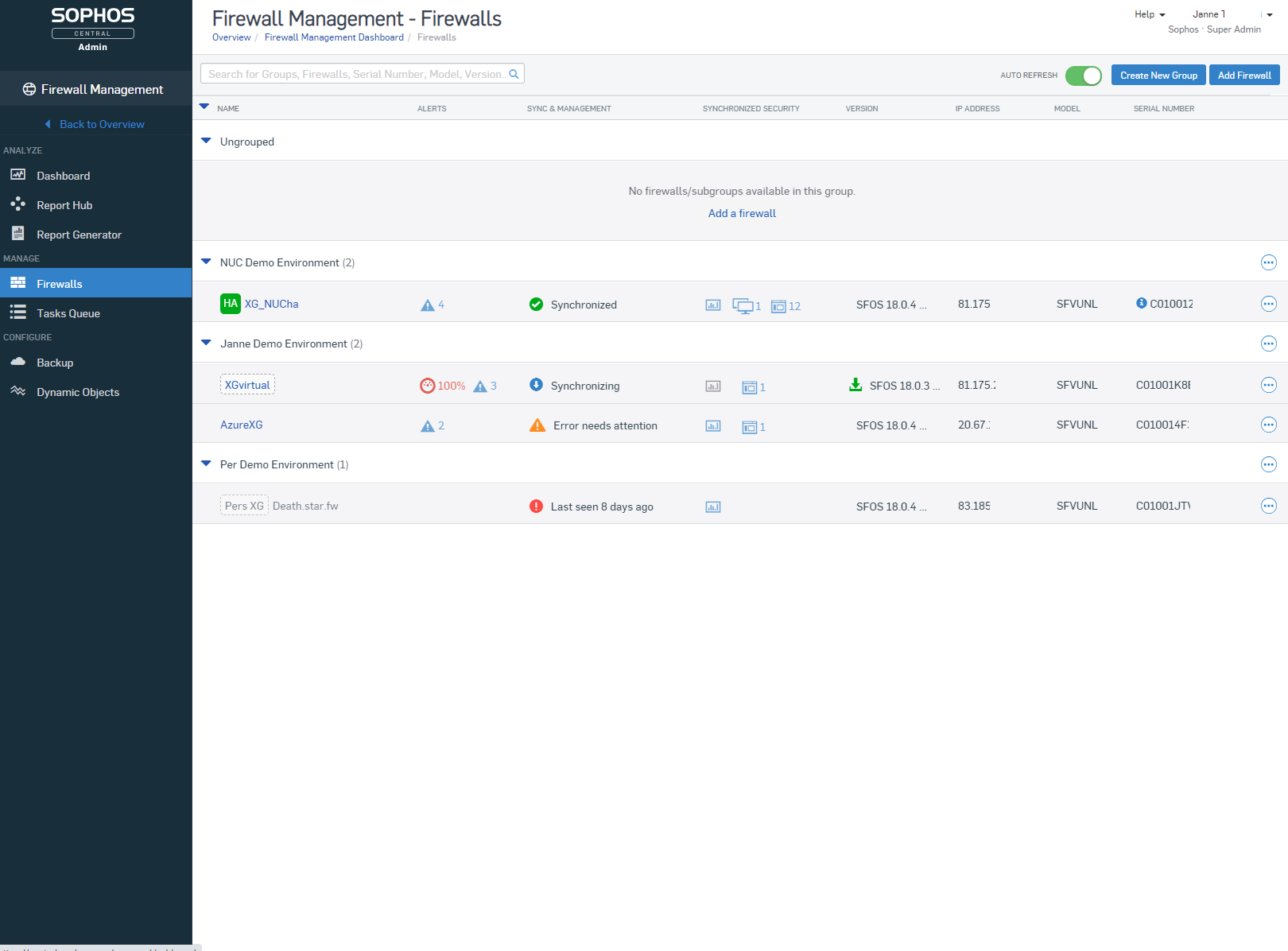This screenshot has height=951, width=1288.
Task: Click the Add a firewall link
Action: (742, 213)
